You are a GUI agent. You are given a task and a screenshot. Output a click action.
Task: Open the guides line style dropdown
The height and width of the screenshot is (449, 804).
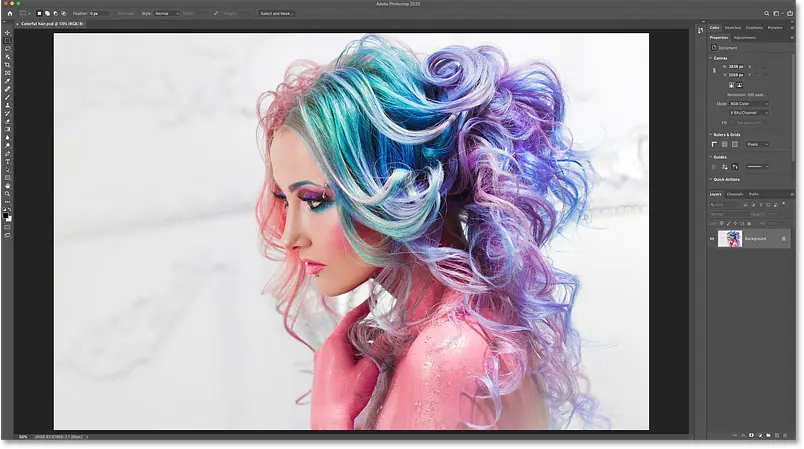[757, 167]
